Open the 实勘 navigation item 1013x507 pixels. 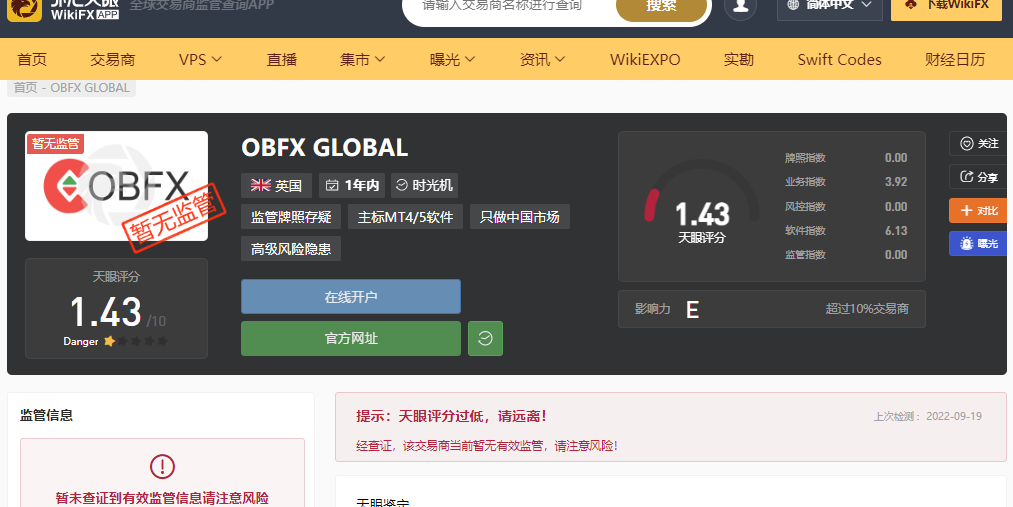738,59
